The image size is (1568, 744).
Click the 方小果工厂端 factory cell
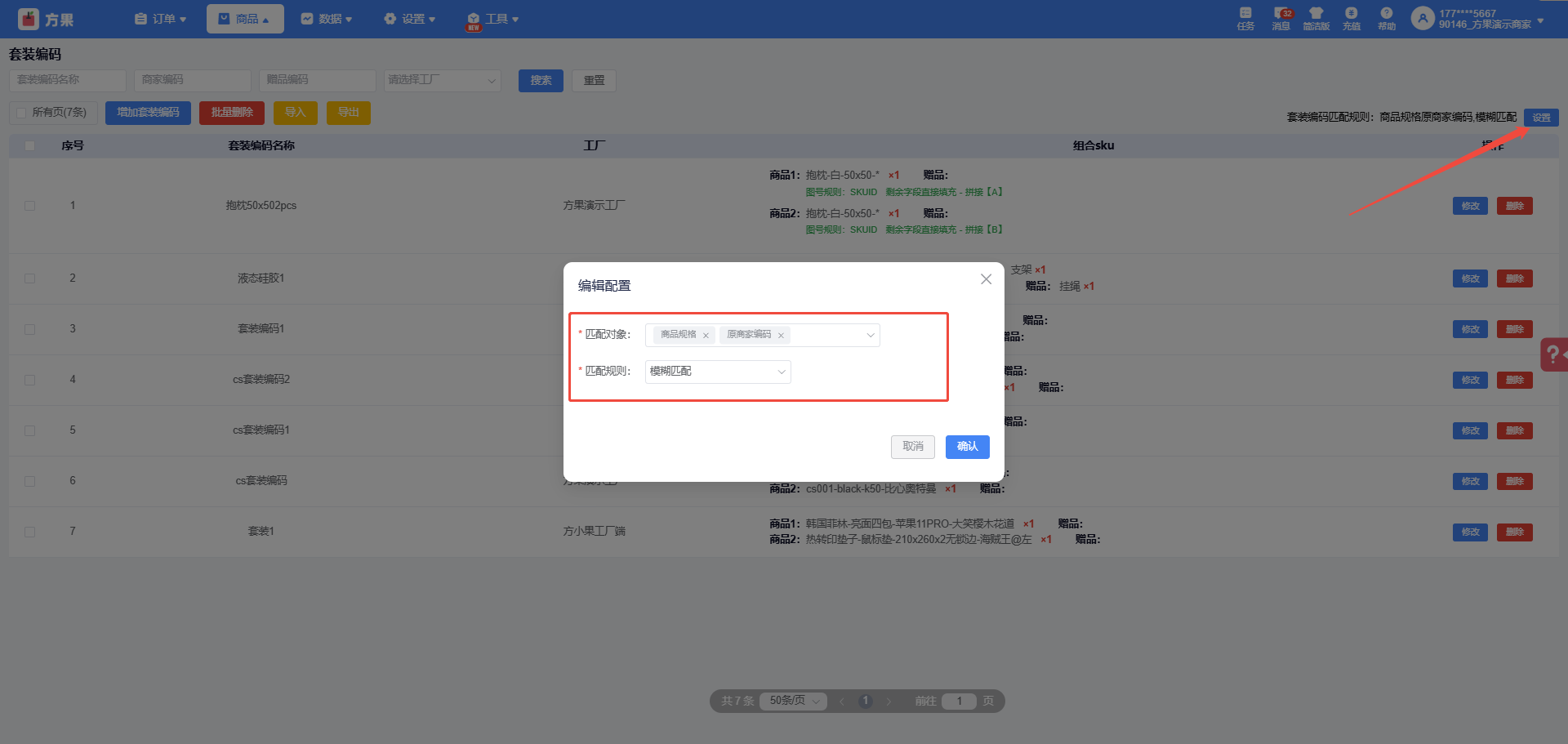(x=594, y=532)
